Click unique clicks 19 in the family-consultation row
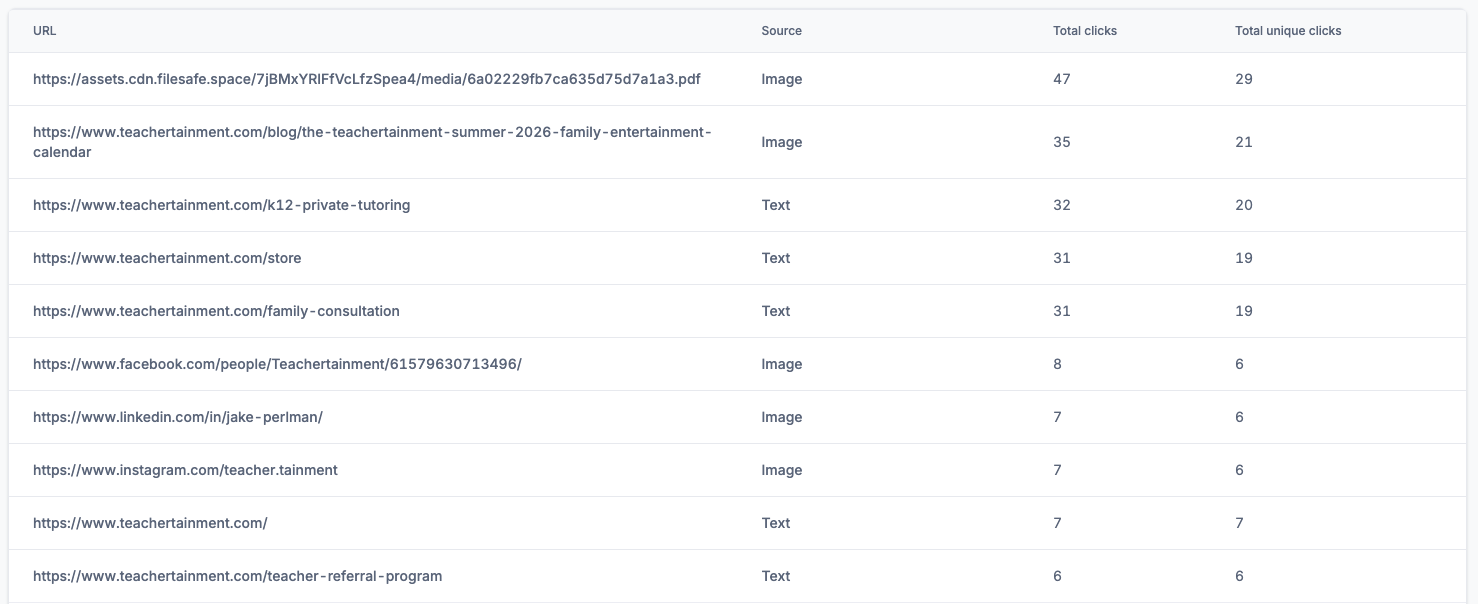The width and height of the screenshot is (1478, 604). click(1244, 311)
